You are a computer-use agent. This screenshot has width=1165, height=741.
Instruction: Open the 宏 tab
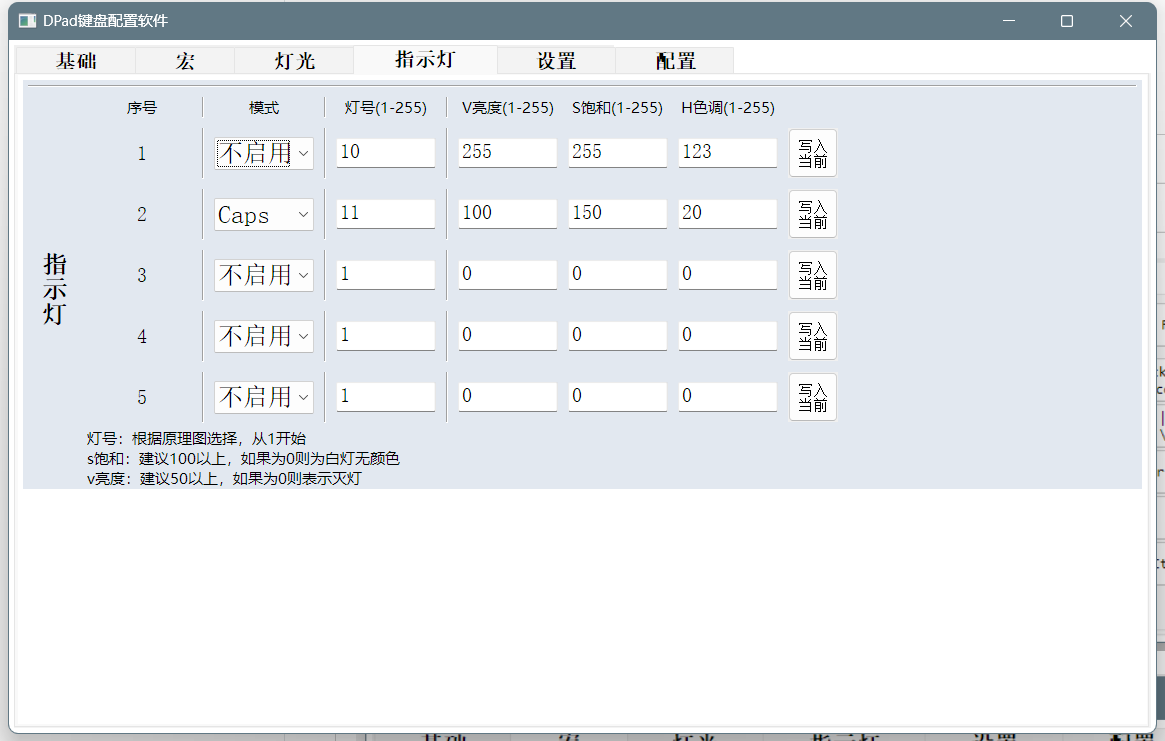pos(185,60)
